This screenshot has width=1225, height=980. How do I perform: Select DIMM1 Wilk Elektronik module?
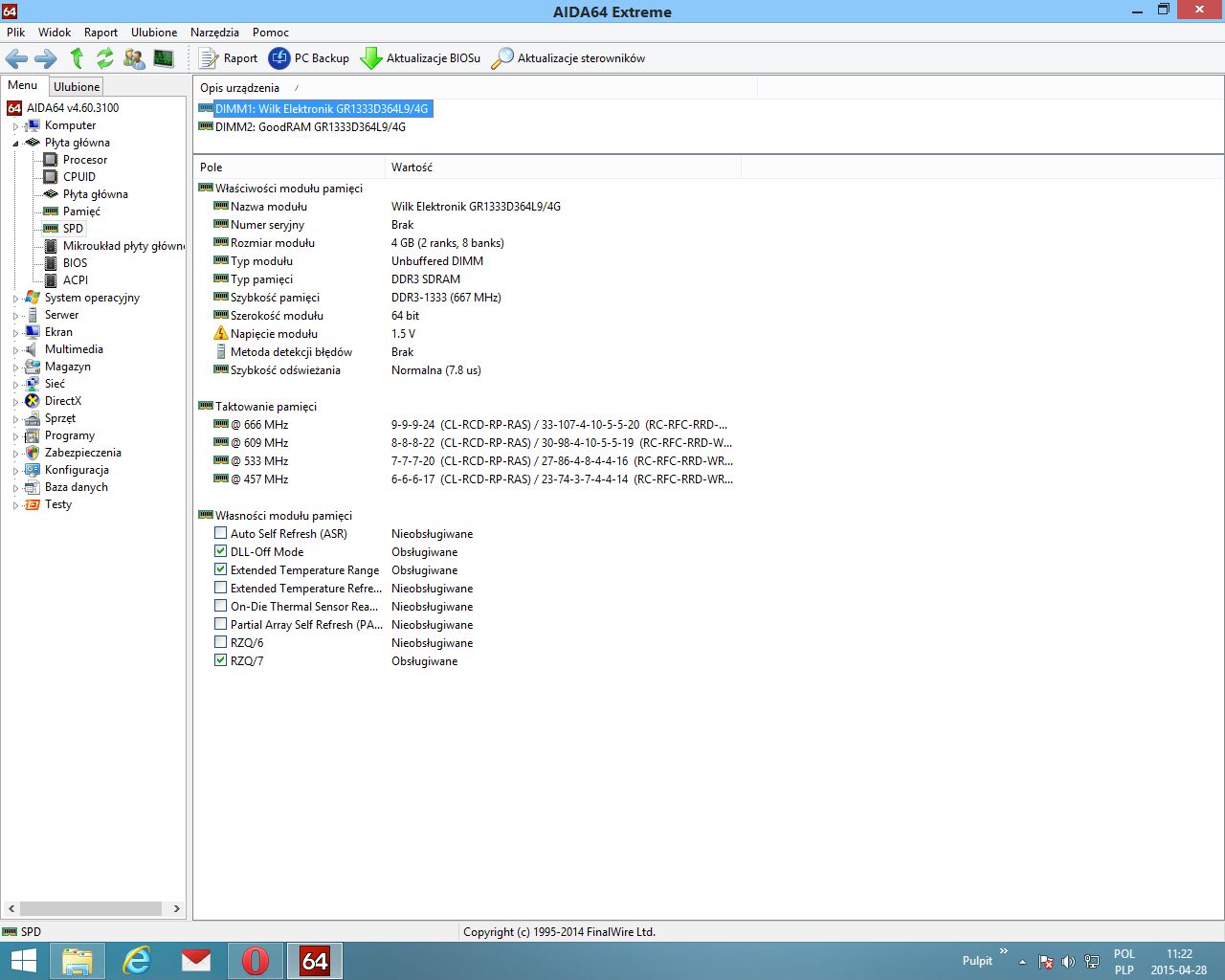(322, 109)
